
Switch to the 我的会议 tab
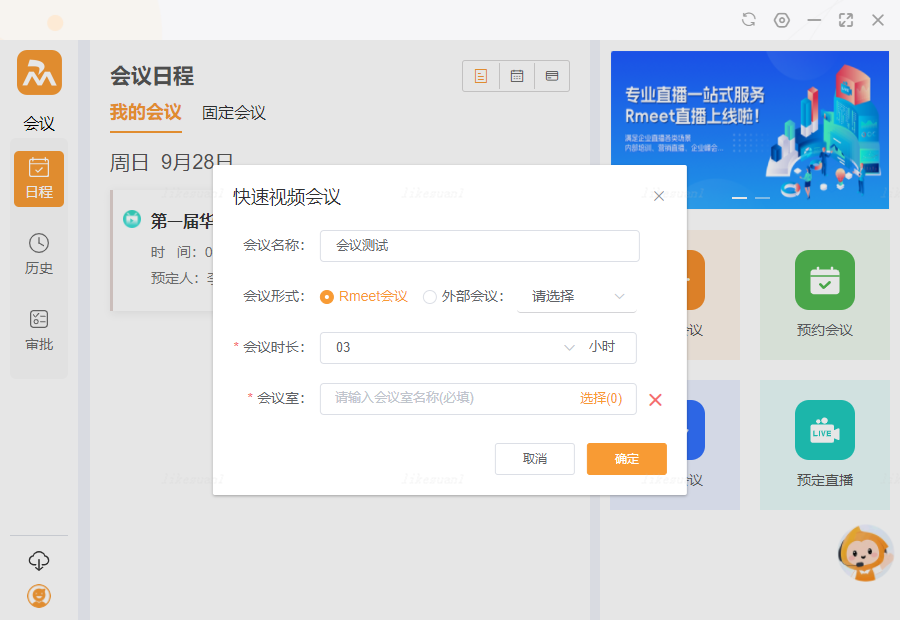[x=145, y=112]
